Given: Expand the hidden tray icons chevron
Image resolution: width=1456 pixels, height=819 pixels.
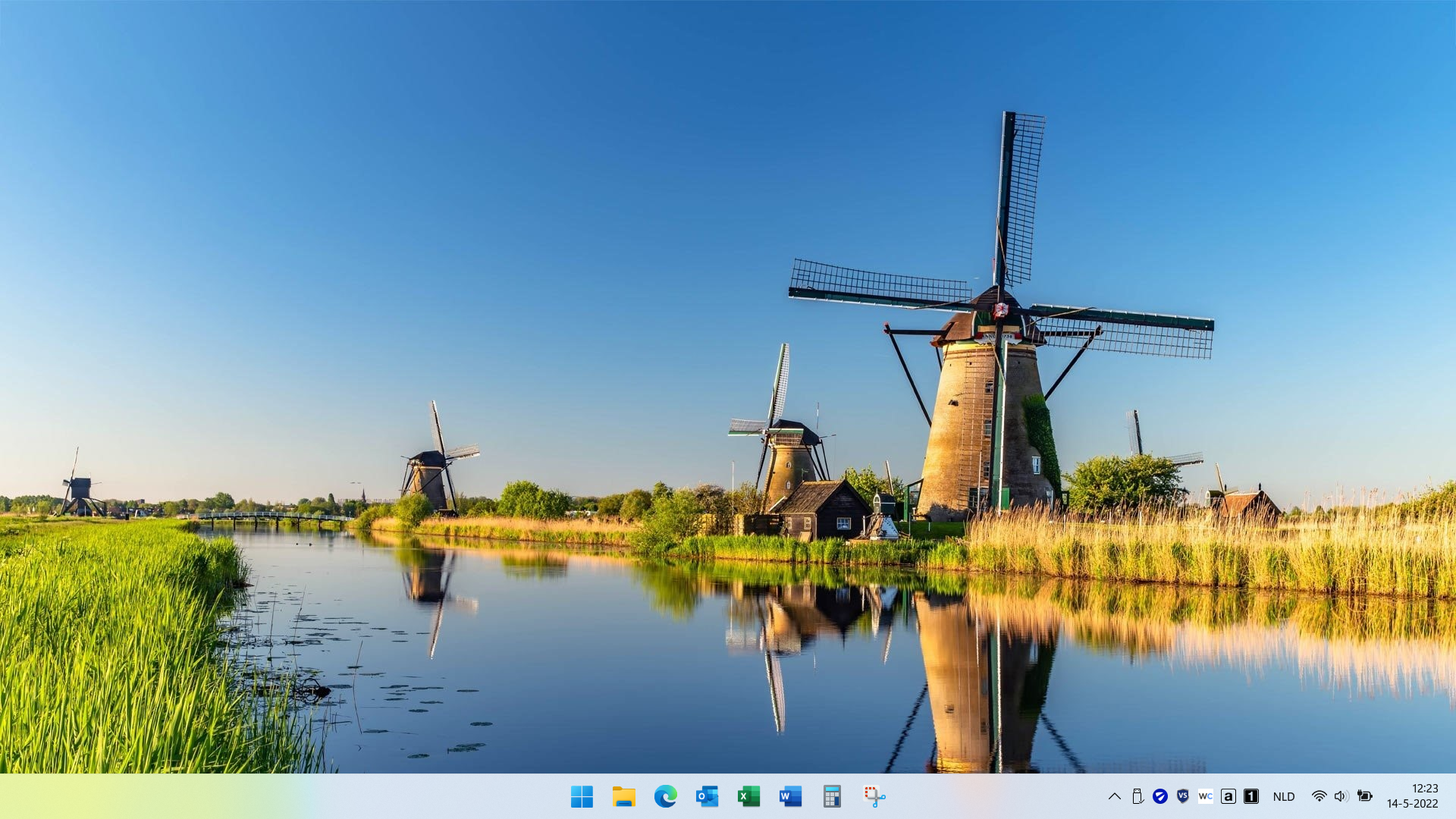Looking at the screenshot, I should [x=1114, y=796].
